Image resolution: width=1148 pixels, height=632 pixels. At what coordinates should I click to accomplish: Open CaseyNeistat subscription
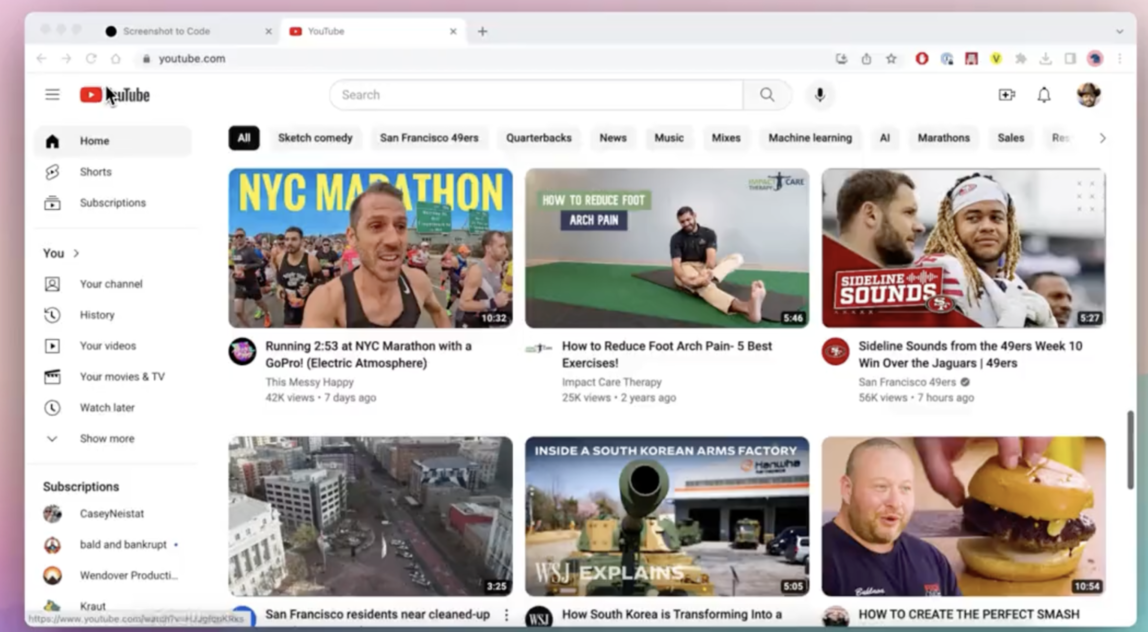pos(113,513)
